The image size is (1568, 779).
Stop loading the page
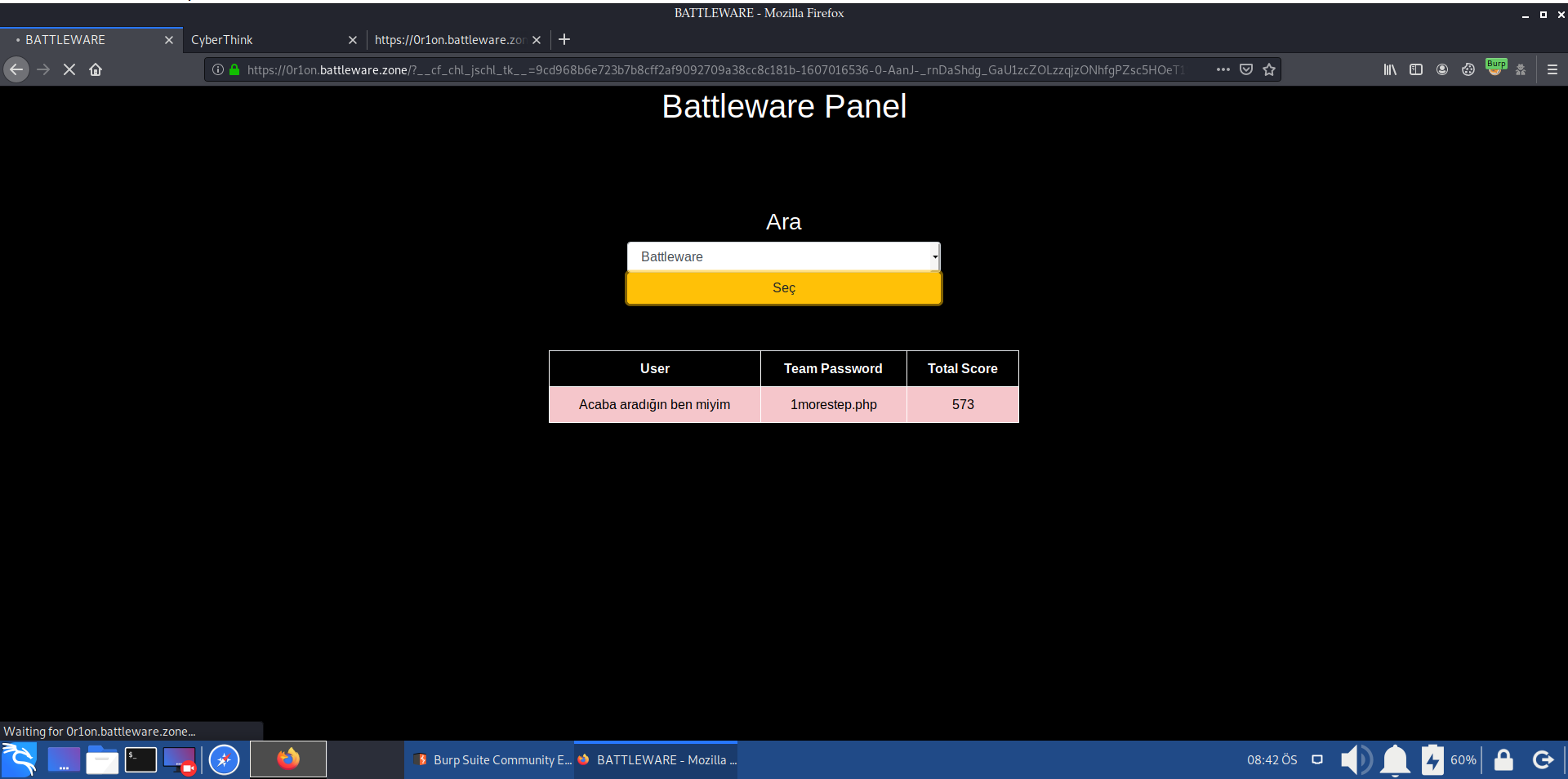tap(69, 69)
